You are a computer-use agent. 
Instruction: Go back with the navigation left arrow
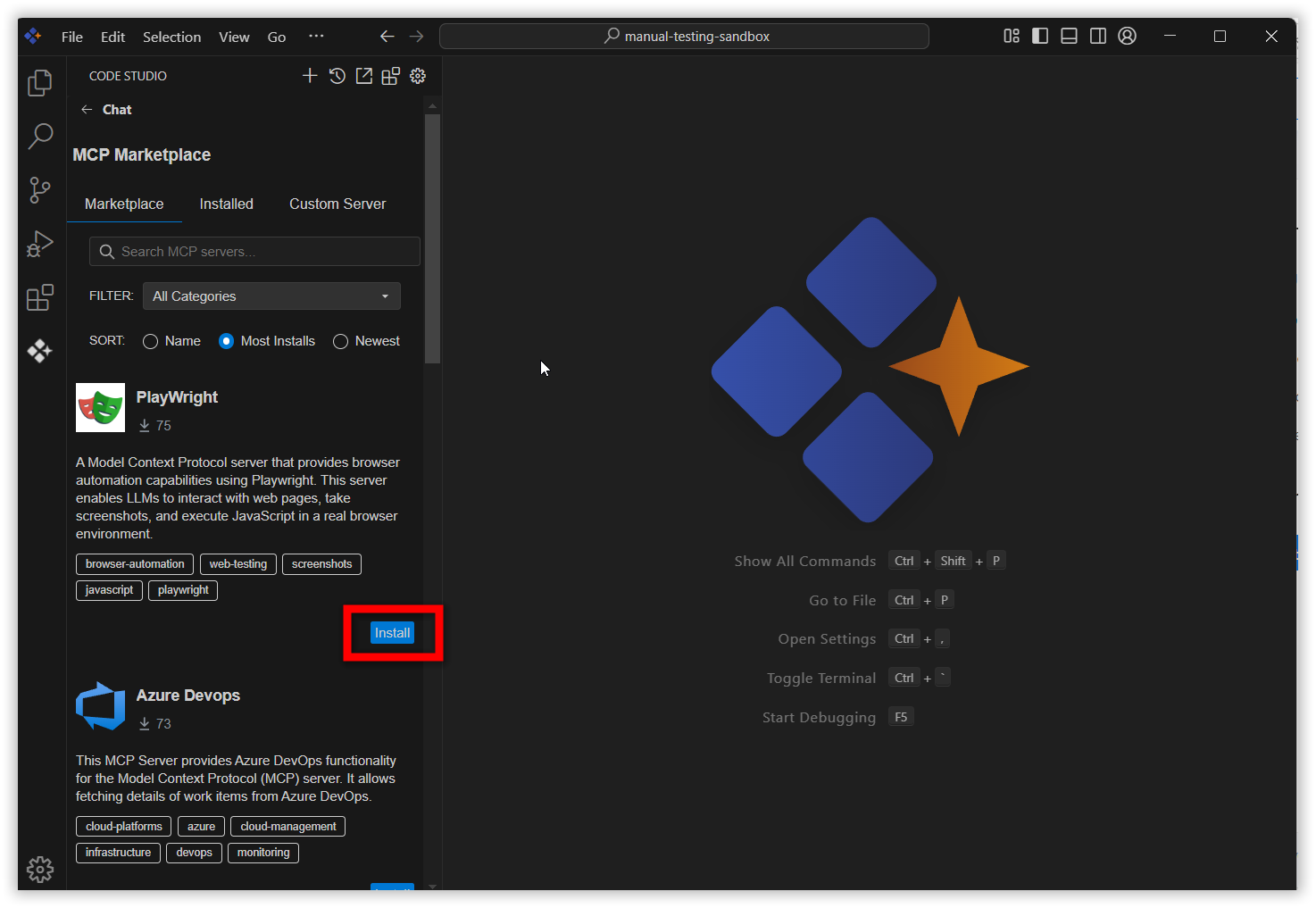tap(387, 37)
